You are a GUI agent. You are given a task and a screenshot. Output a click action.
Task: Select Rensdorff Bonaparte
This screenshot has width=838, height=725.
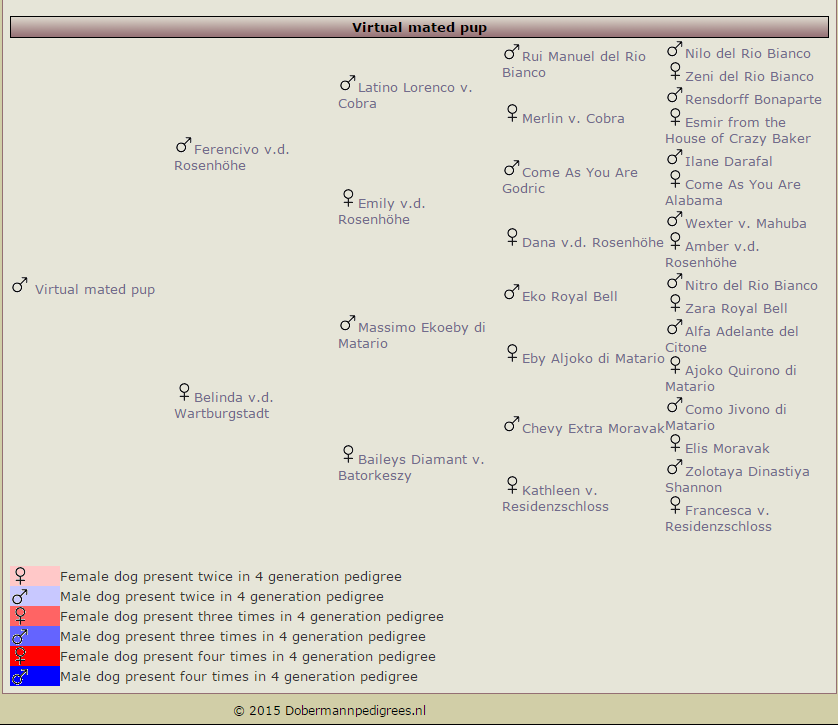pyautogui.click(x=754, y=99)
